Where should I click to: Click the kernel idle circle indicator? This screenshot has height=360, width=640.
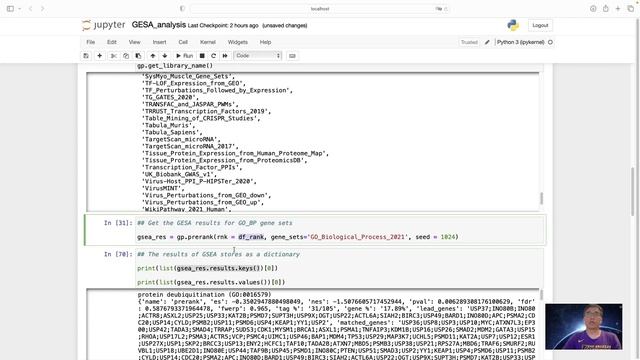(x=550, y=42)
